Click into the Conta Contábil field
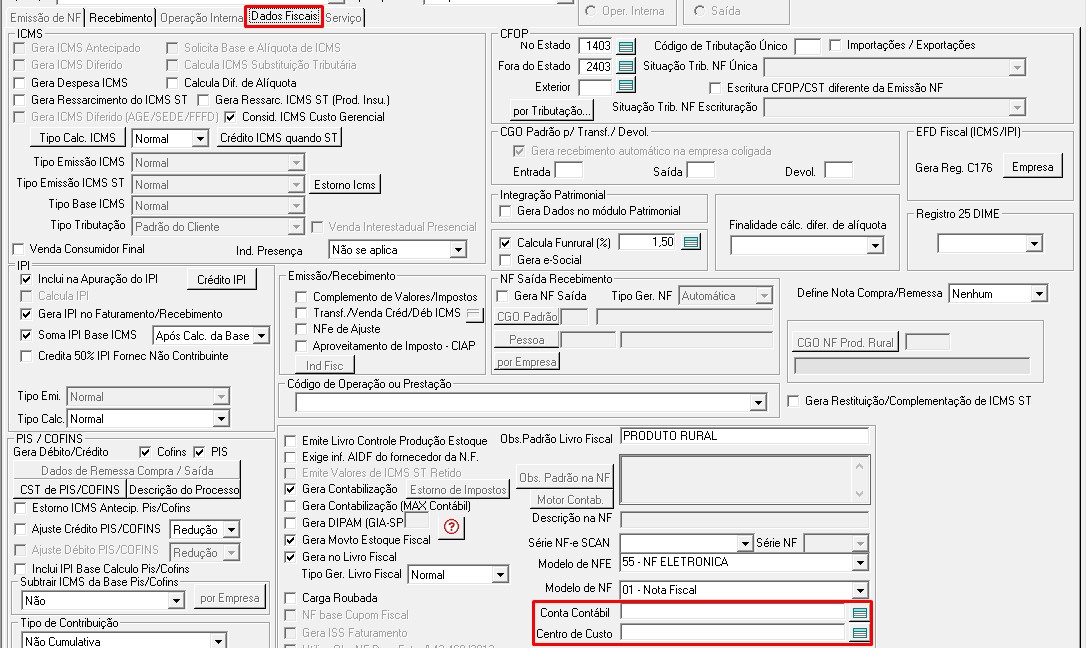 (732, 612)
